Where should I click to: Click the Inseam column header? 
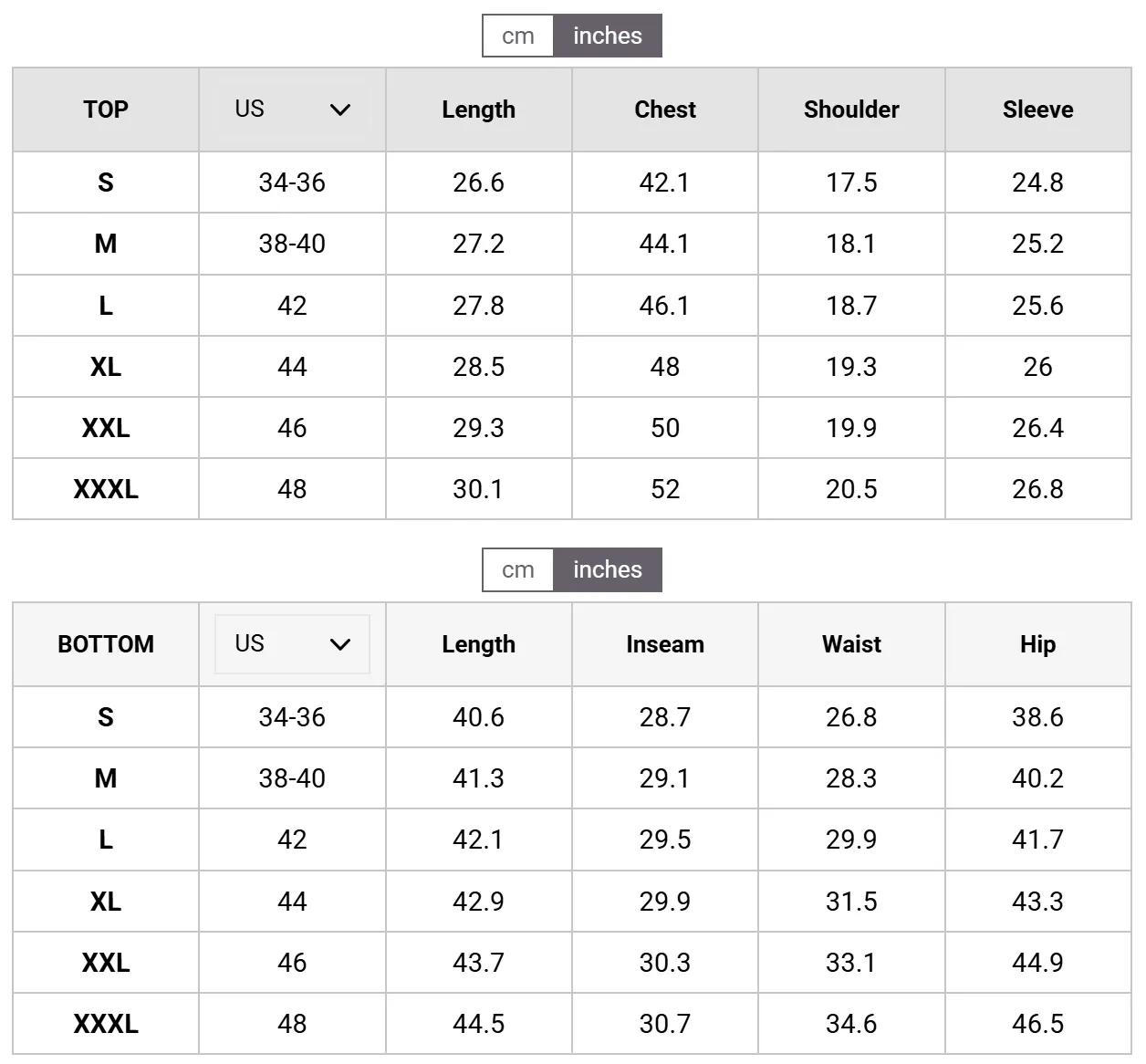(x=665, y=644)
